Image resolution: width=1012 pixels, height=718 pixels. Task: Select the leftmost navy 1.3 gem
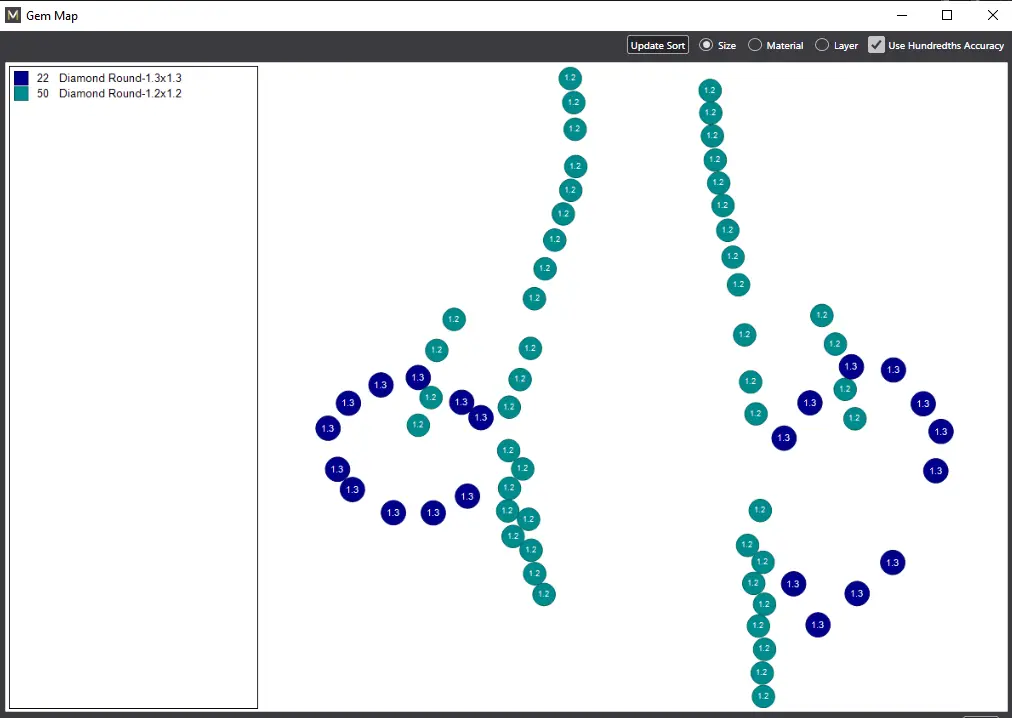(328, 428)
